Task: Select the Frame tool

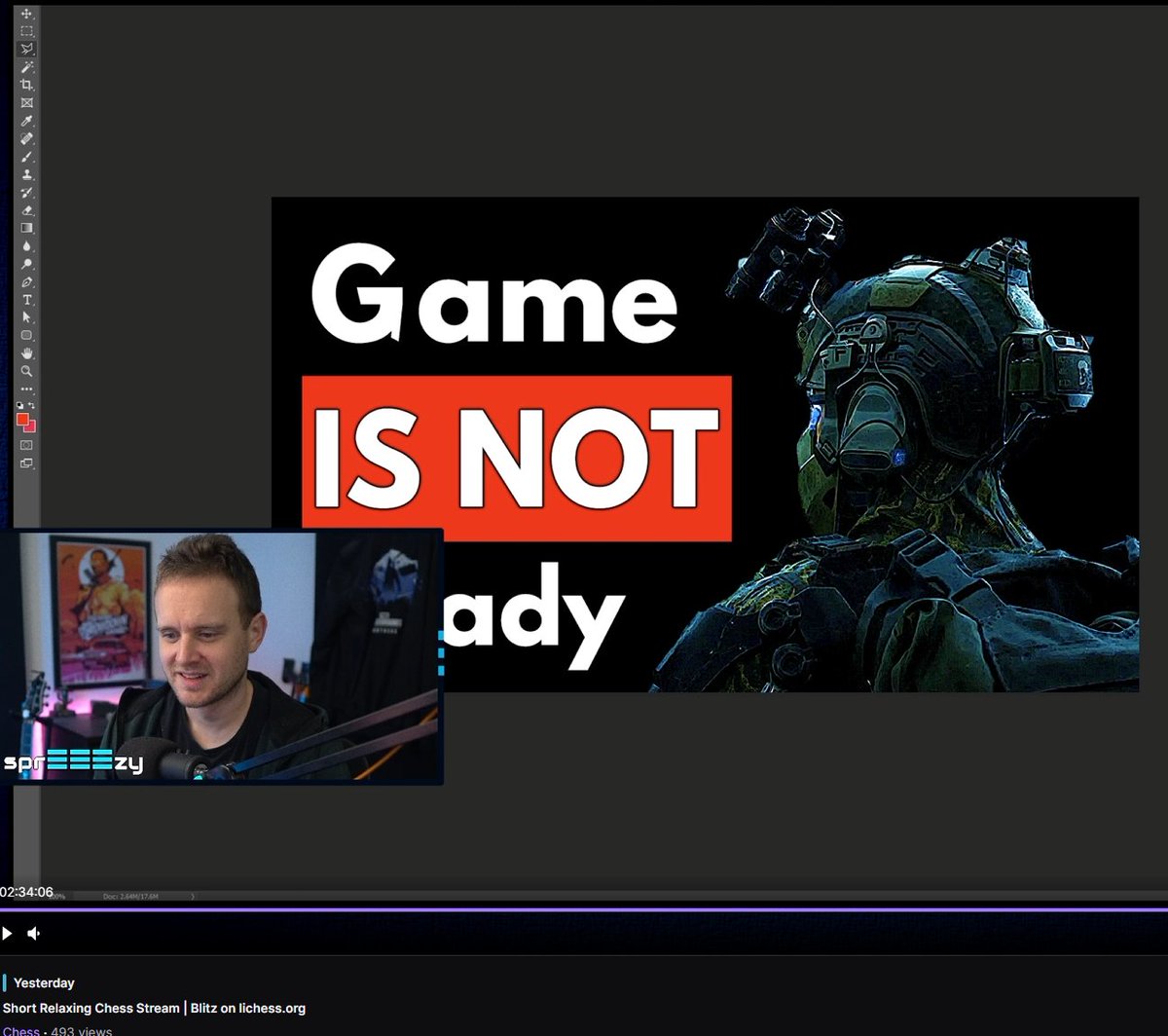Action: pos(27,102)
